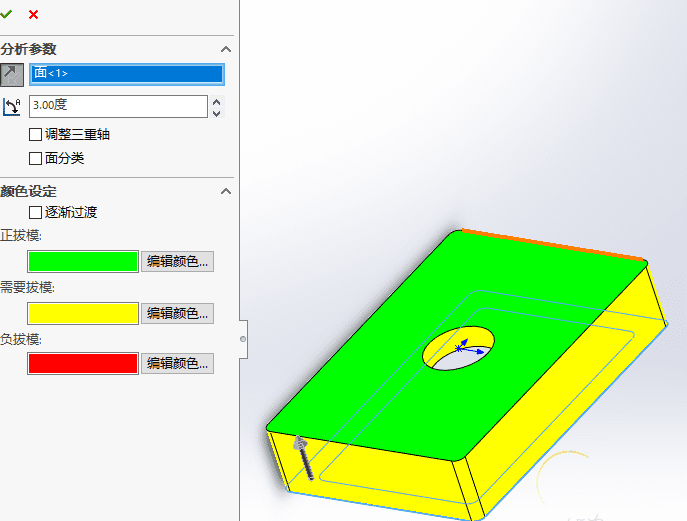Click the green 正拔模 color swatch
The image size is (687, 521).
tap(83, 262)
